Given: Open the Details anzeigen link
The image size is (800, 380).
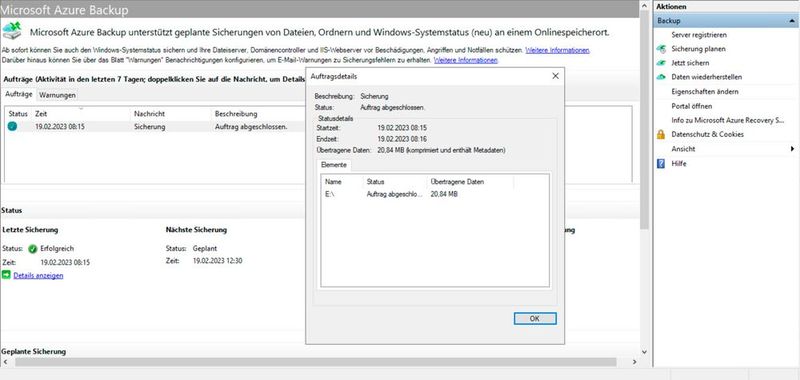Looking at the screenshot, I should [38, 275].
